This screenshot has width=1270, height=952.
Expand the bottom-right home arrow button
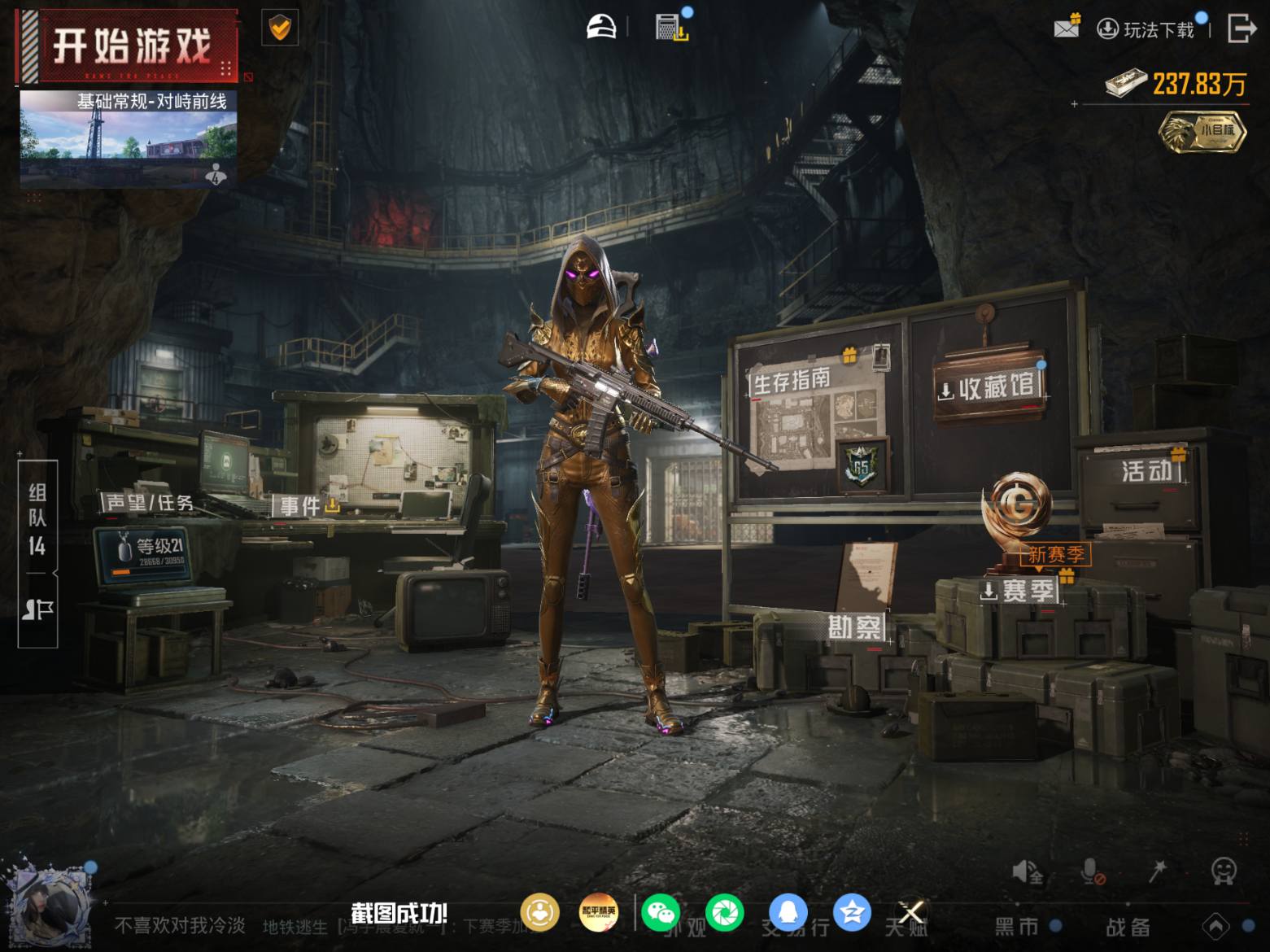(1215, 926)
